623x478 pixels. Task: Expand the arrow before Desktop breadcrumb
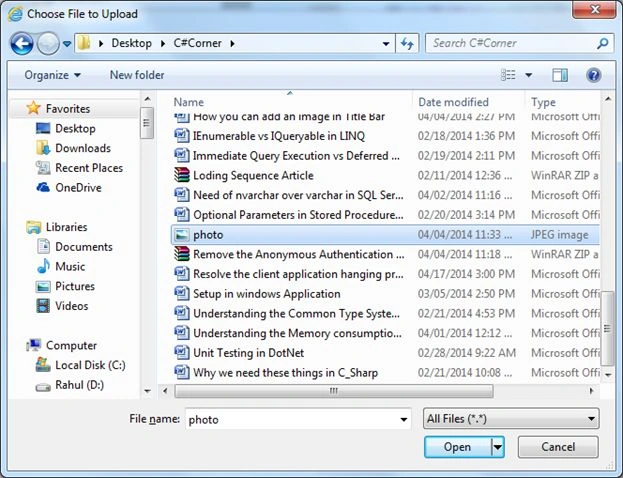(101, 43)
